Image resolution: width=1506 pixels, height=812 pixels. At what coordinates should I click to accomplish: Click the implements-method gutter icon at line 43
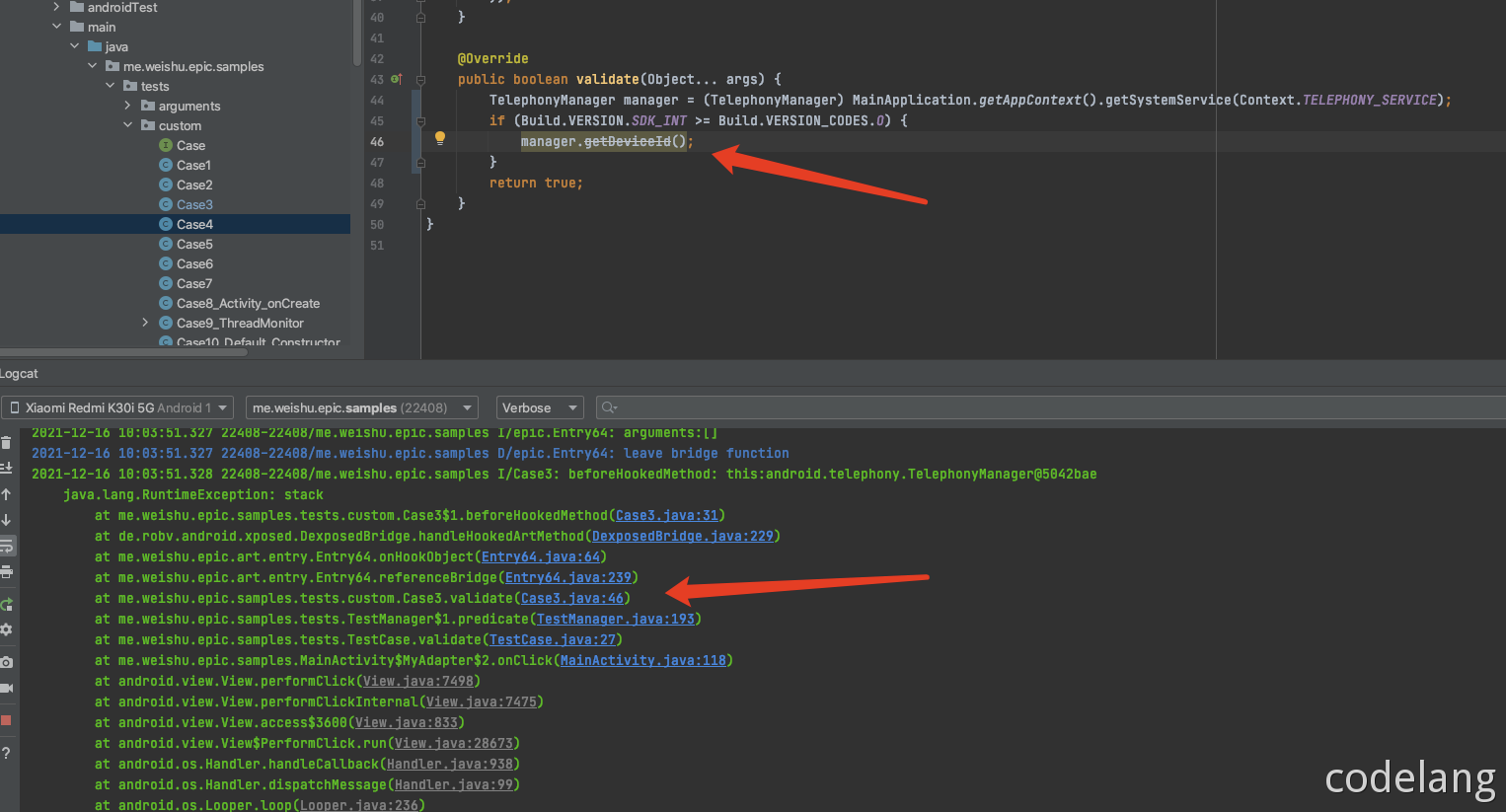coord(396,79)
